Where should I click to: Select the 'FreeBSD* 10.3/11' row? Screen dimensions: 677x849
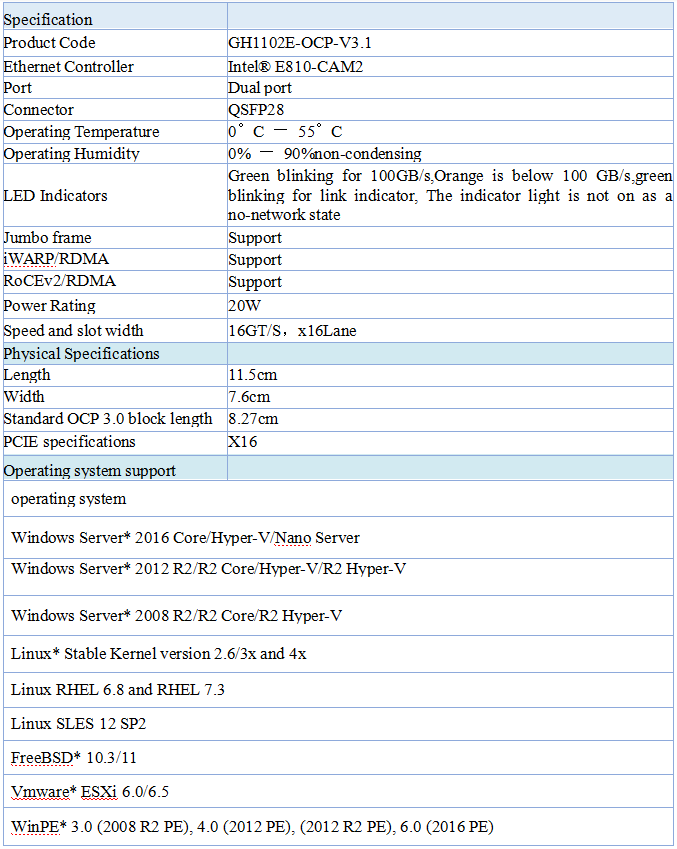(x=74, y=758)
